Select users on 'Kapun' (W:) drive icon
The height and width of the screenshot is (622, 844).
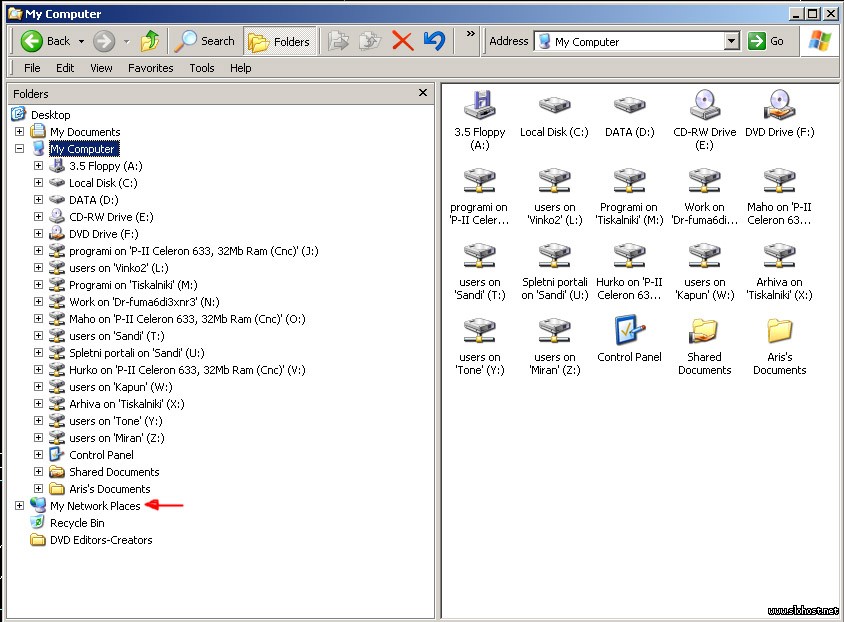tap(705, 271)
